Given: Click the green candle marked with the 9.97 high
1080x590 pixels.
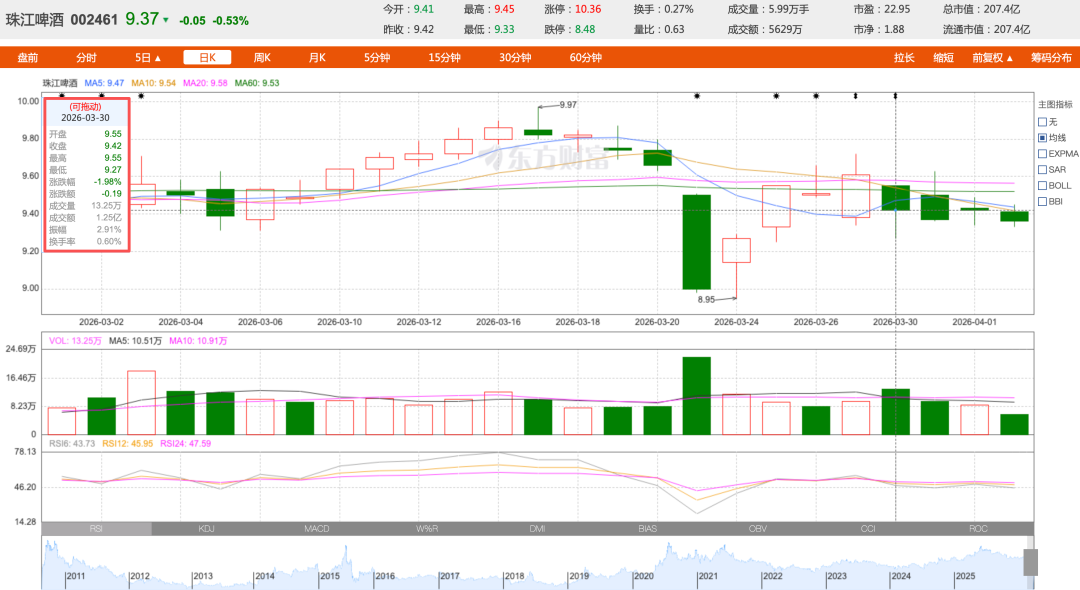Looking at the screenshot, I should (x=538, y=132).
